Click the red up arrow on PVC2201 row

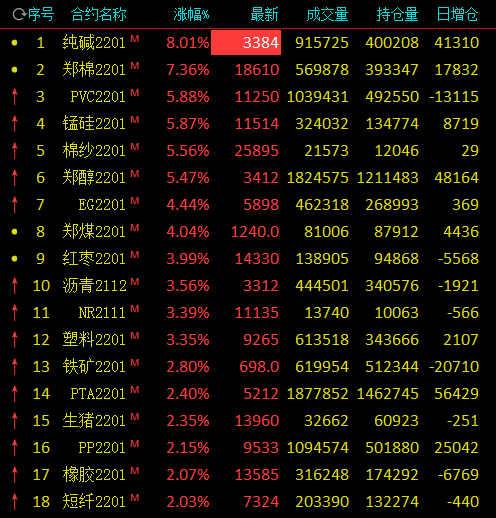14,97
